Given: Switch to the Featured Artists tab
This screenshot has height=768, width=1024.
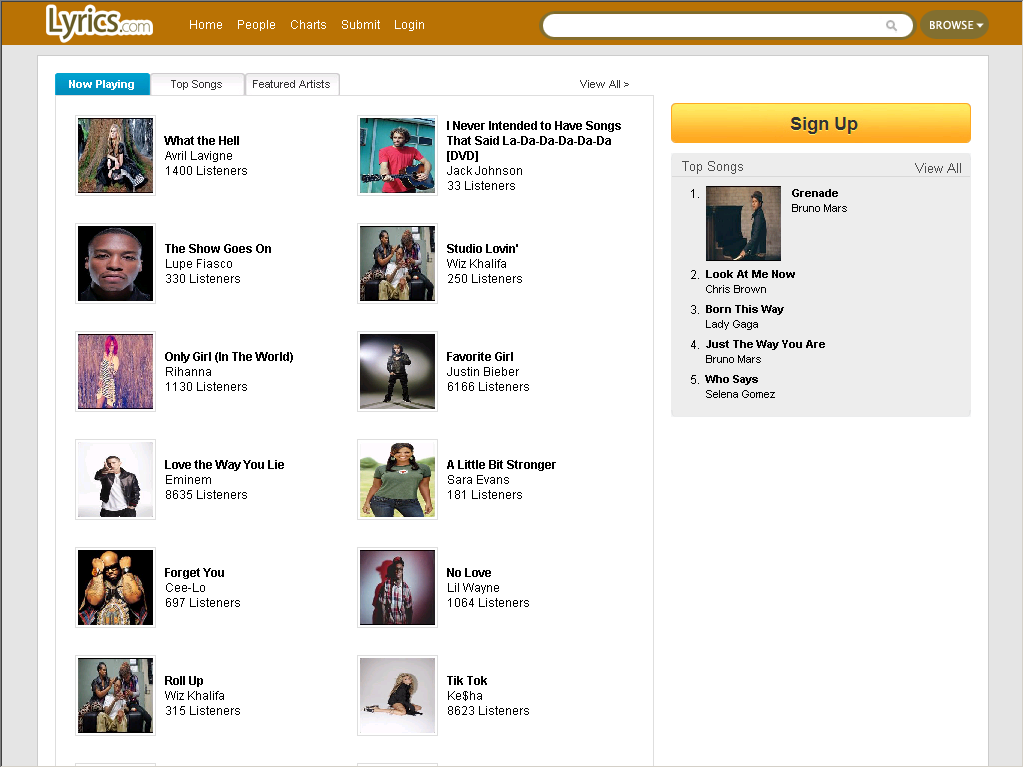Looking at the screenshot, I should 291,84.
